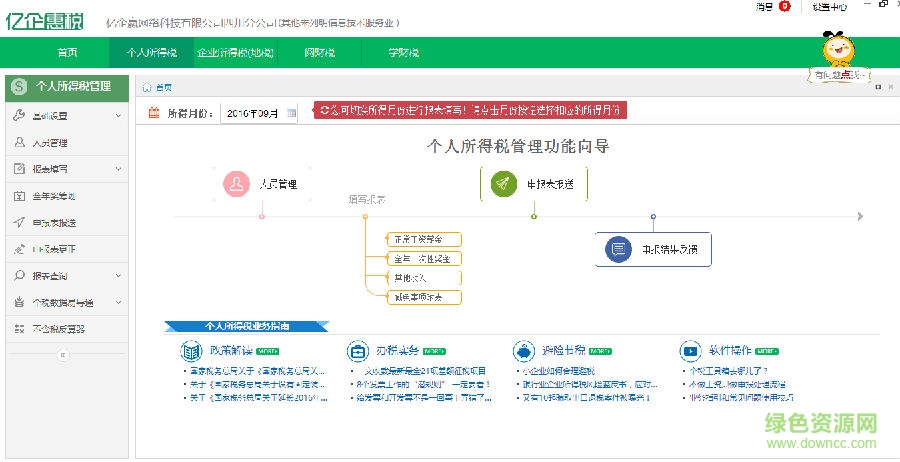
Task: Click the first wizard sub-step button under 填写报表
Action: pos(424,239)
